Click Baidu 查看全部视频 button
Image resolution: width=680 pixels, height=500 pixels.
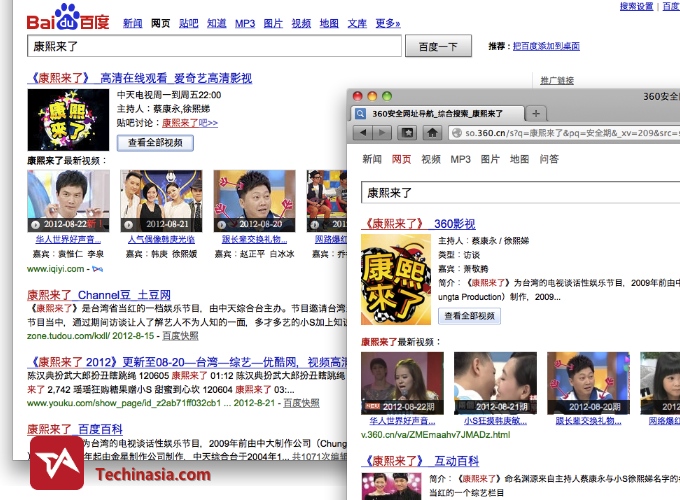tap(155, 143)
